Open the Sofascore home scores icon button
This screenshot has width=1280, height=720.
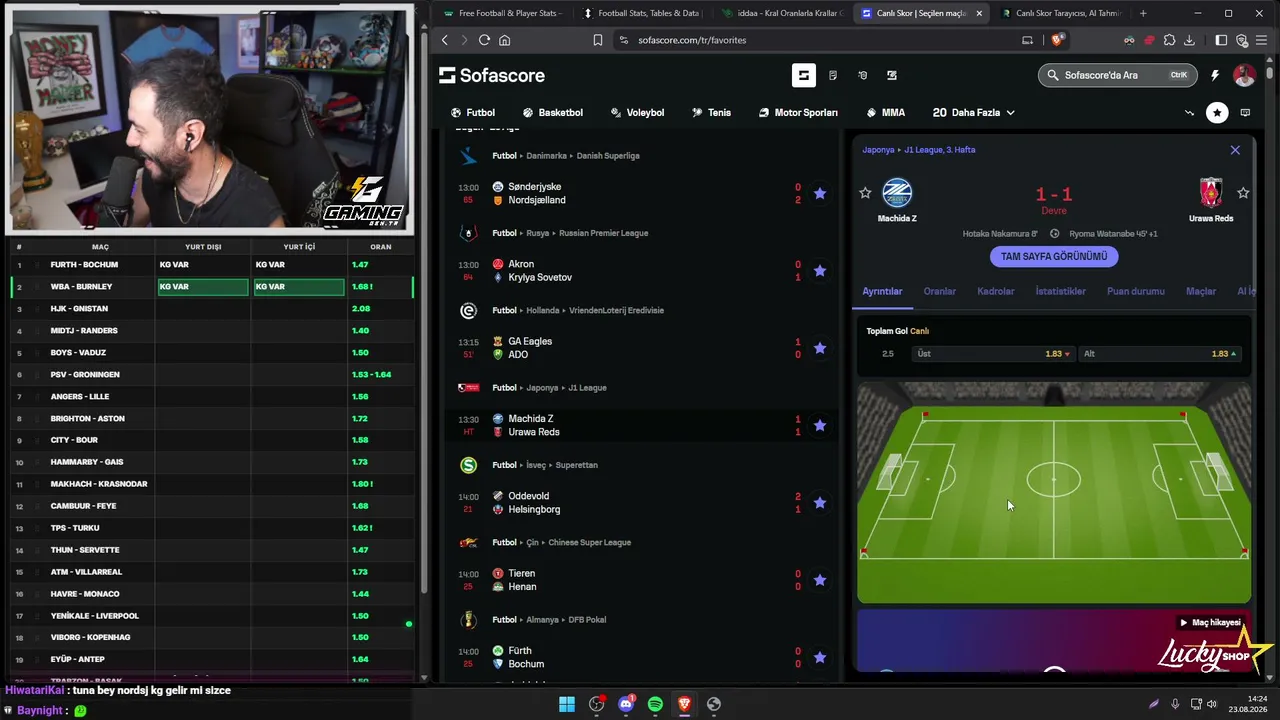pyautogui.click(x=803, y=75)
